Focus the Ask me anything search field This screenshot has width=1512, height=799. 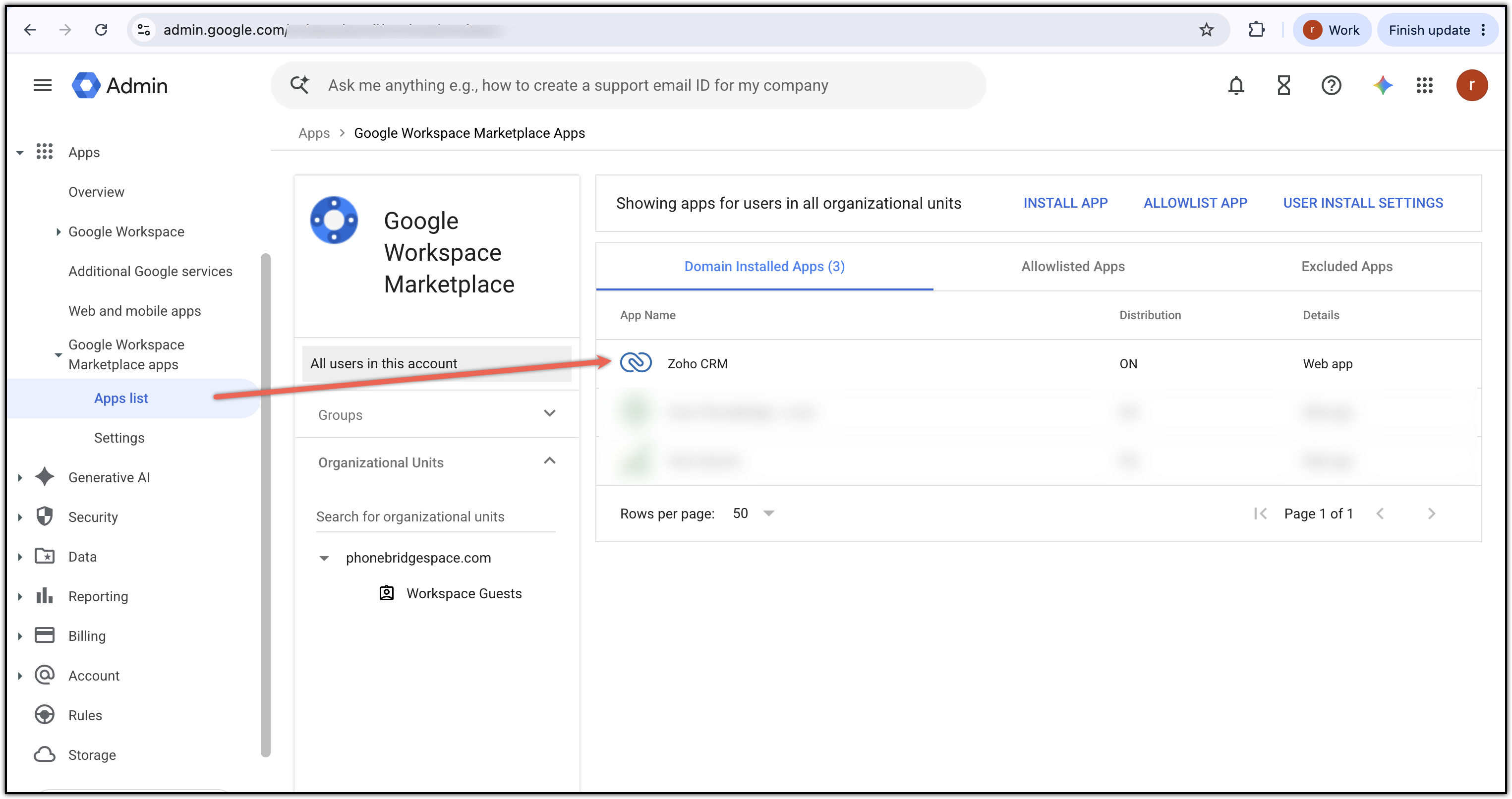[628, 86]
